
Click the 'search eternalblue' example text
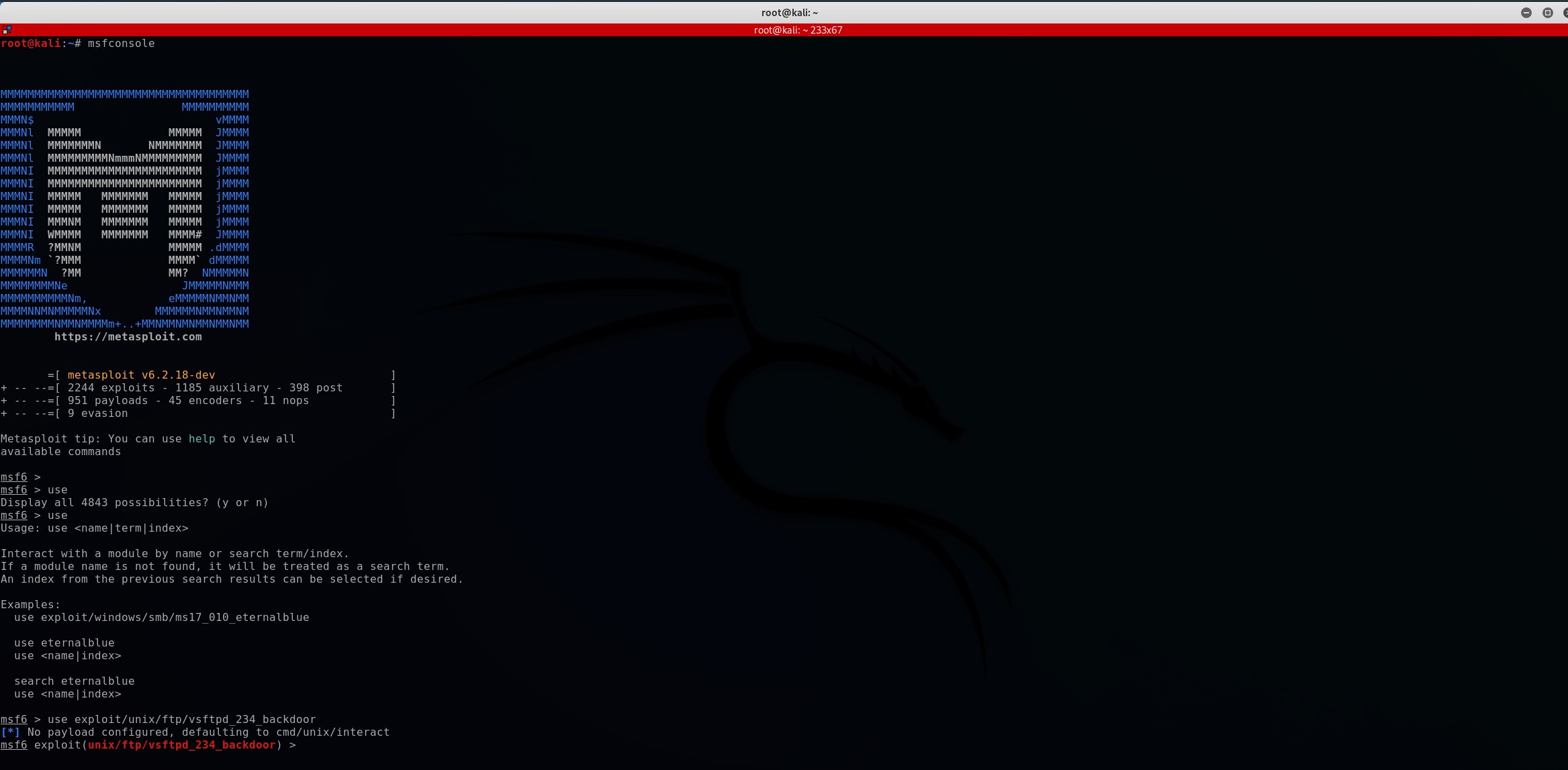[74, 681]
